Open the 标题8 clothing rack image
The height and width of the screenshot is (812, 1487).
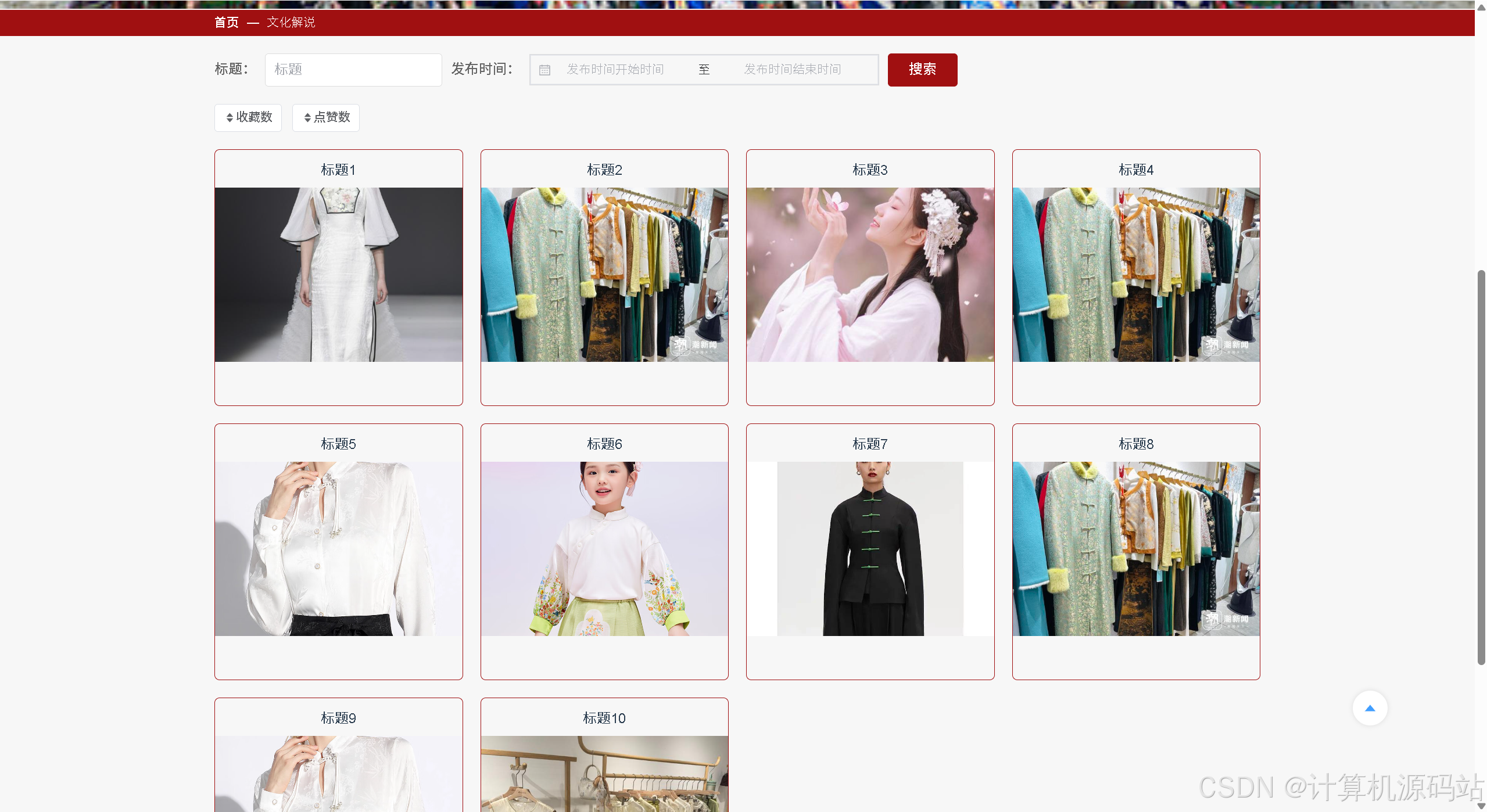coord(1136,548)
